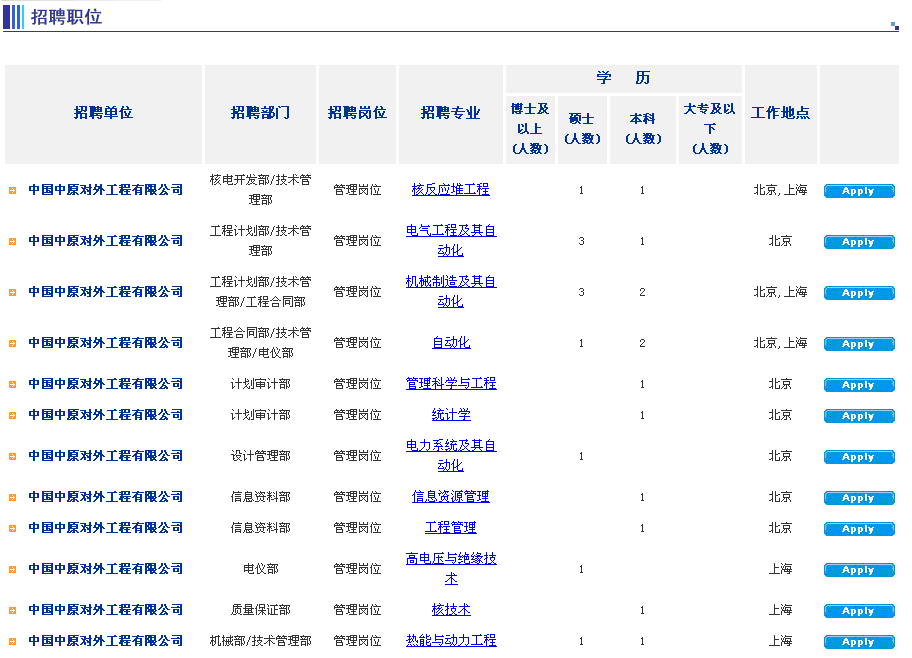Open the 核反应堆工程 major link
Screen dimensions: 912x658
pos(450,189)
